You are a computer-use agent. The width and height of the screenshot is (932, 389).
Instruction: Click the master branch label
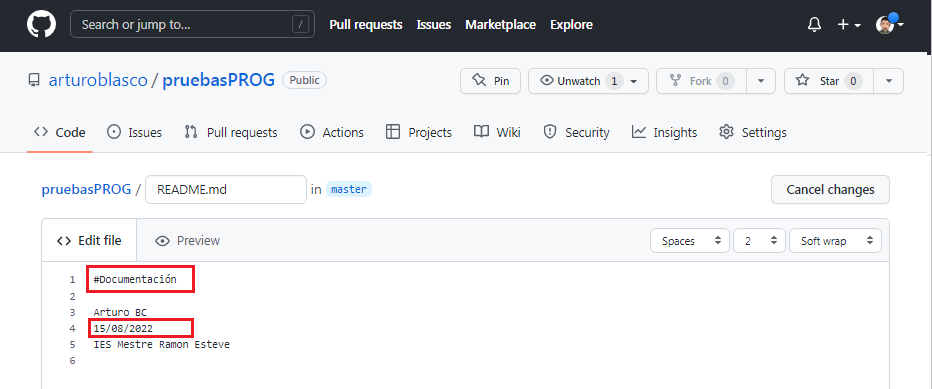tap(349, 190)
